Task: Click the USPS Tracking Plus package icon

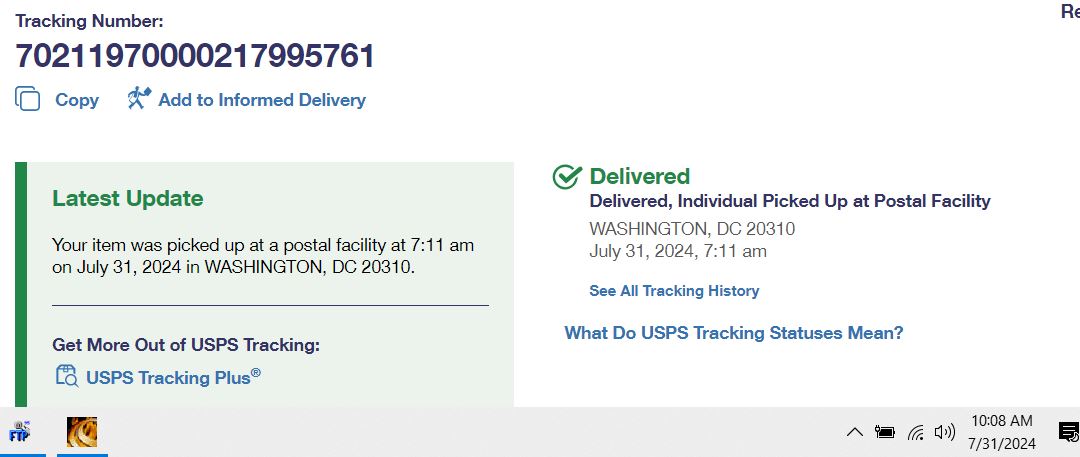Action: (x=67, y=376)
